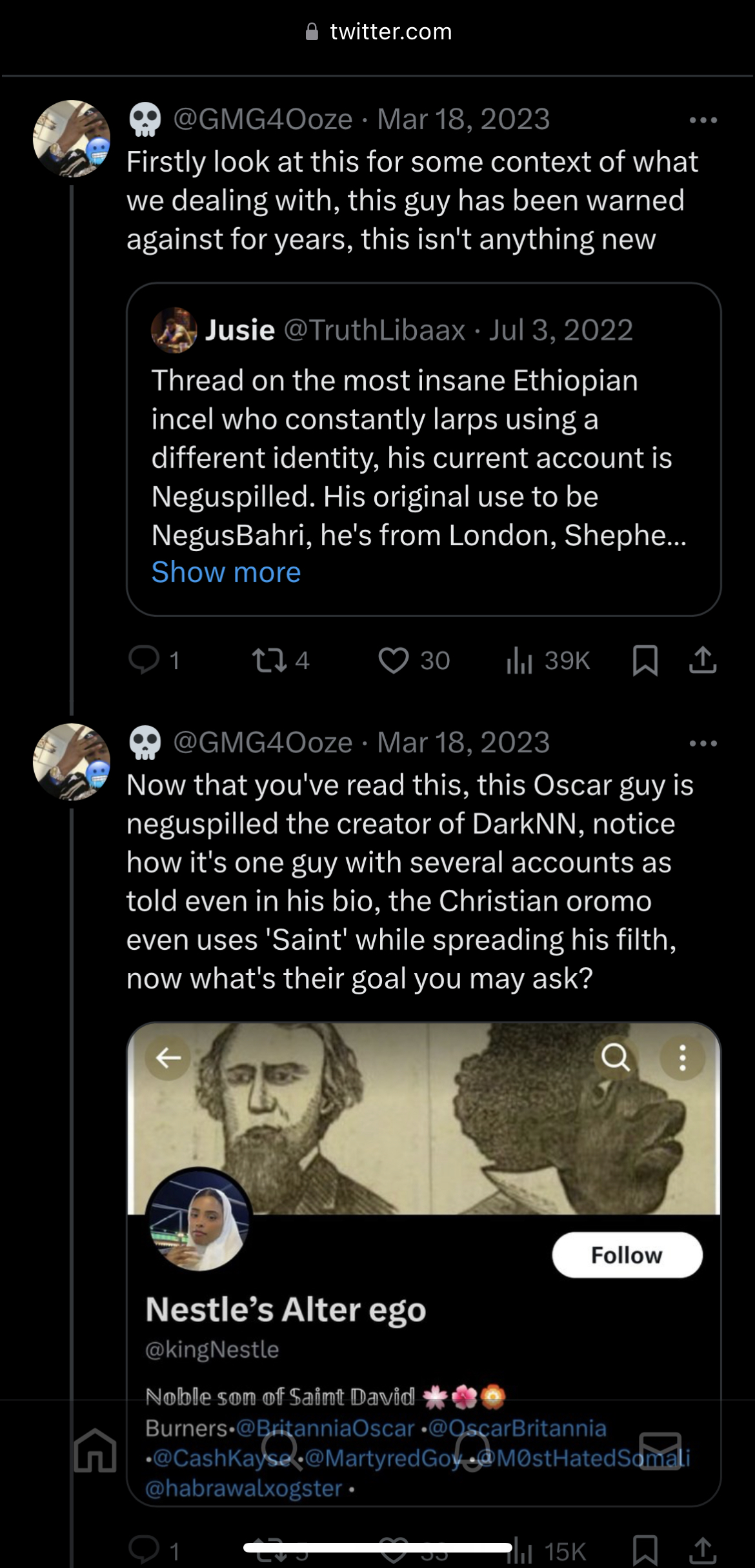Tap search magnifier on profile banner

(616, 1058)
